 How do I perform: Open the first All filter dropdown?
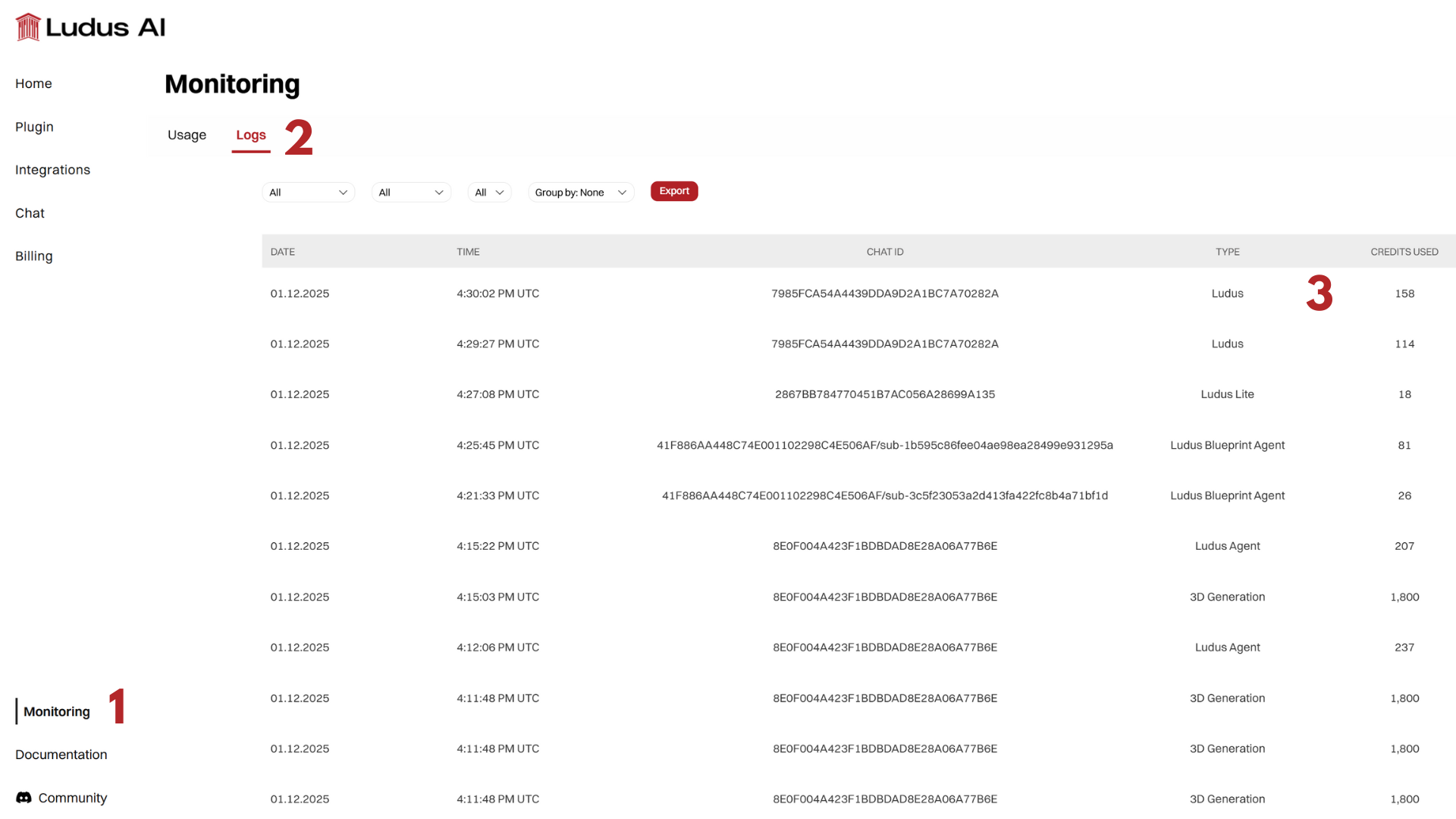pyautogui.click(x=308, y=192)
